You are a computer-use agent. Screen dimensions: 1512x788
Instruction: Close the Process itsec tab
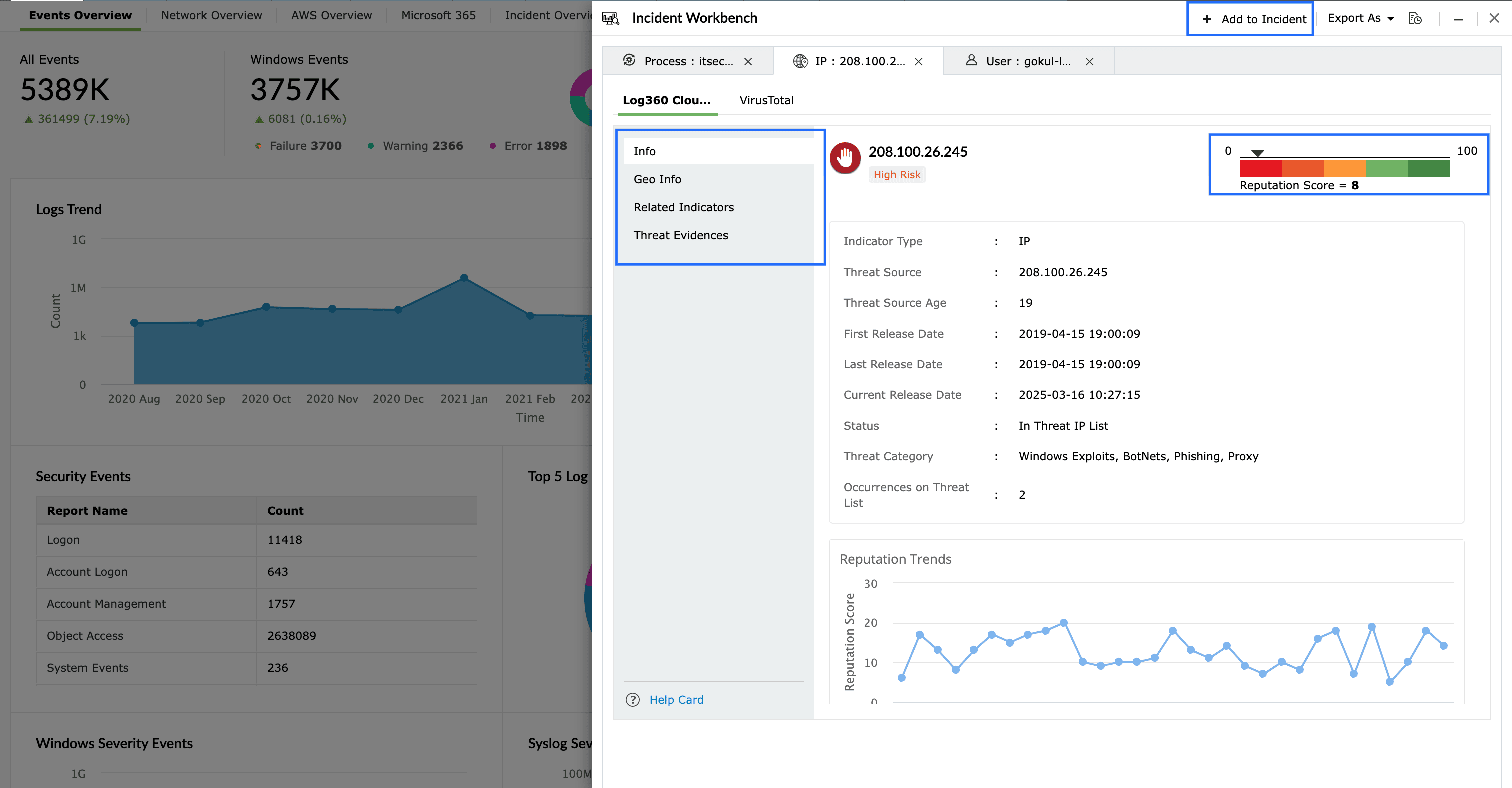pos(748,61)
